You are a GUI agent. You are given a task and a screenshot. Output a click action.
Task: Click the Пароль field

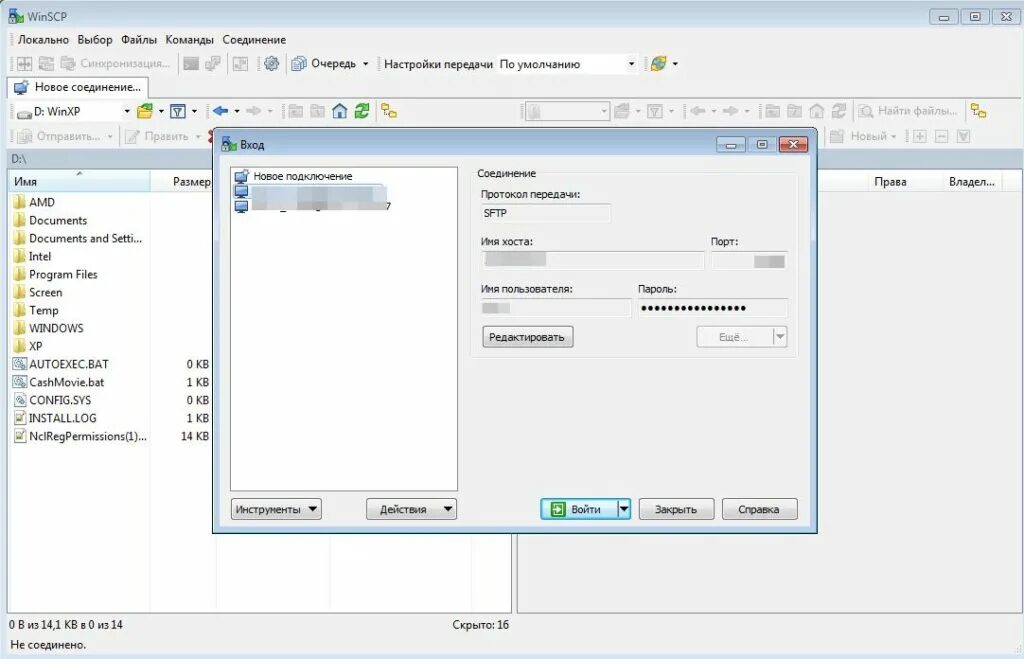(x=712, y=308)
